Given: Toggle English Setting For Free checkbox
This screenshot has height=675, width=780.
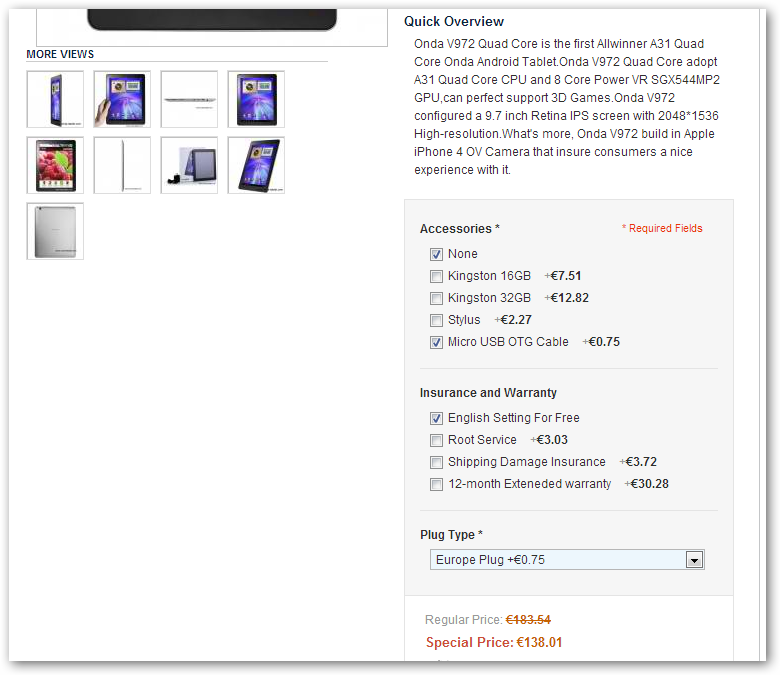Looking at the screenshot, I should pyautogui.click(x=436, y=419).
